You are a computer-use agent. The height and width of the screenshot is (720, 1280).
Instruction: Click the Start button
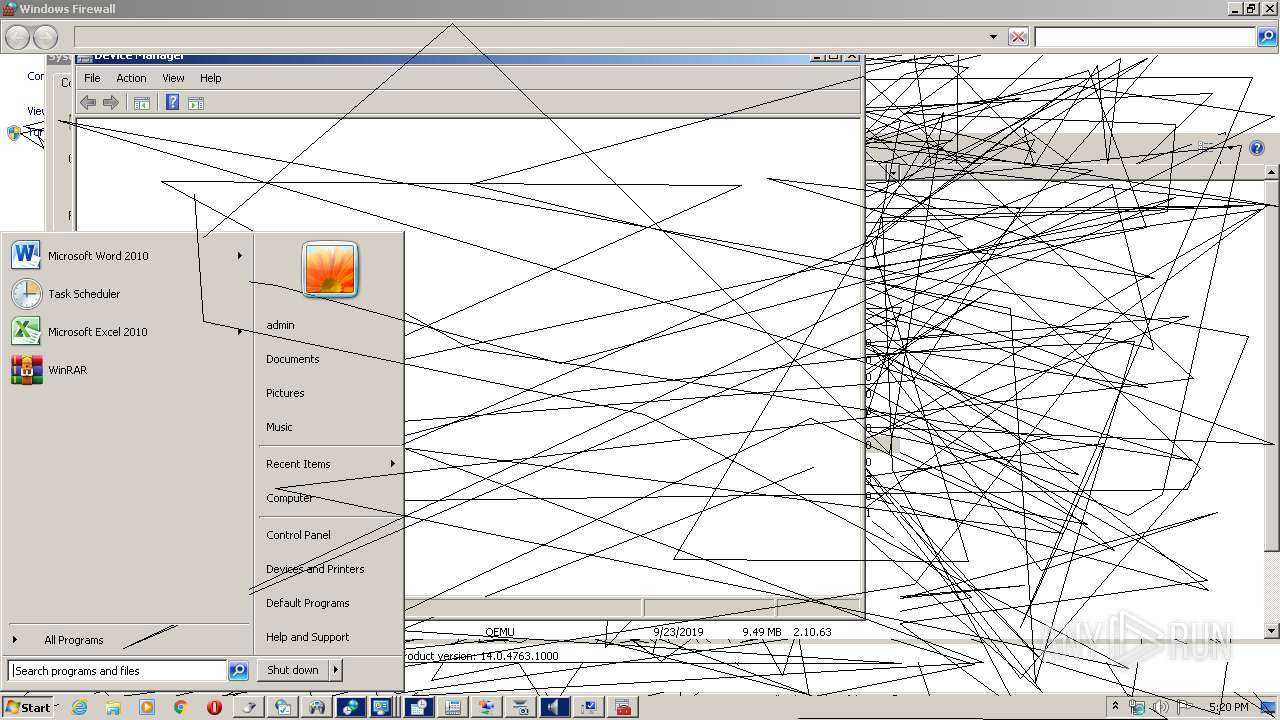(x=28, y=707)
